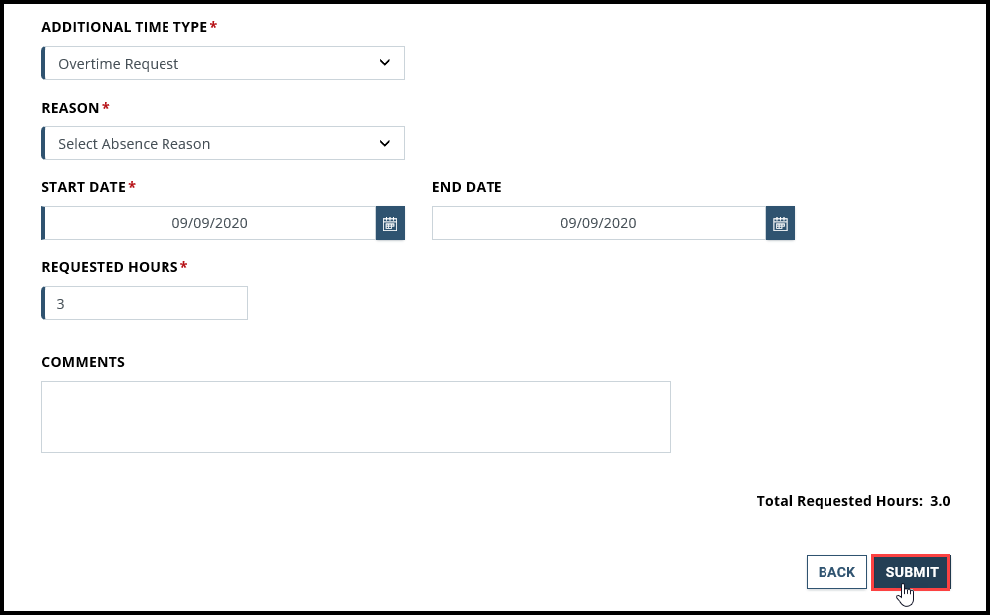Expand the Additional Time Type dropdown

coord(222,62)
